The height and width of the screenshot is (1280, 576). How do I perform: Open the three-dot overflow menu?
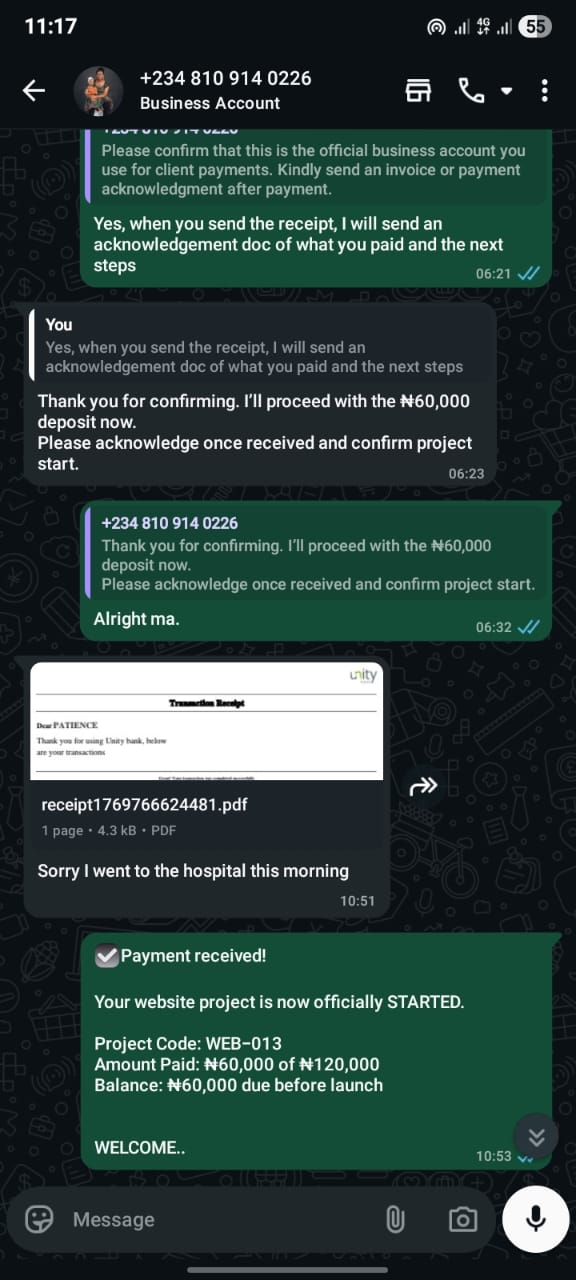point(546,89)
